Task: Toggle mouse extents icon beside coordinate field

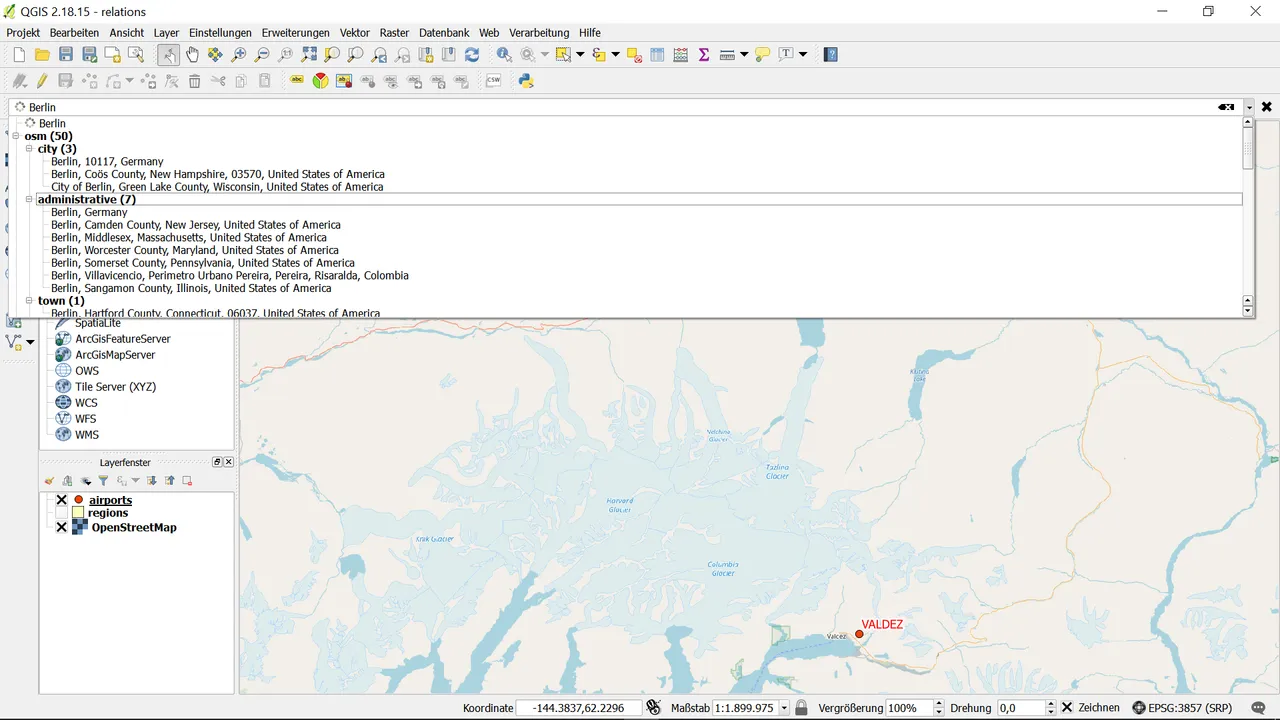Action: [653, 708]
